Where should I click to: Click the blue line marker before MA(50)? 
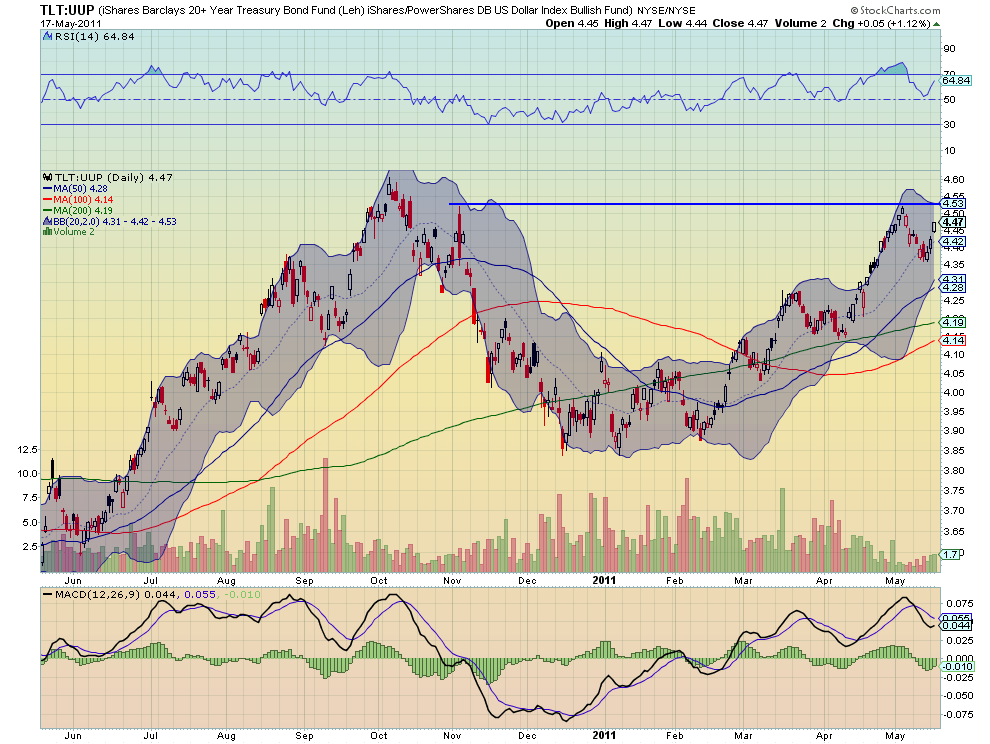[48, 189]
